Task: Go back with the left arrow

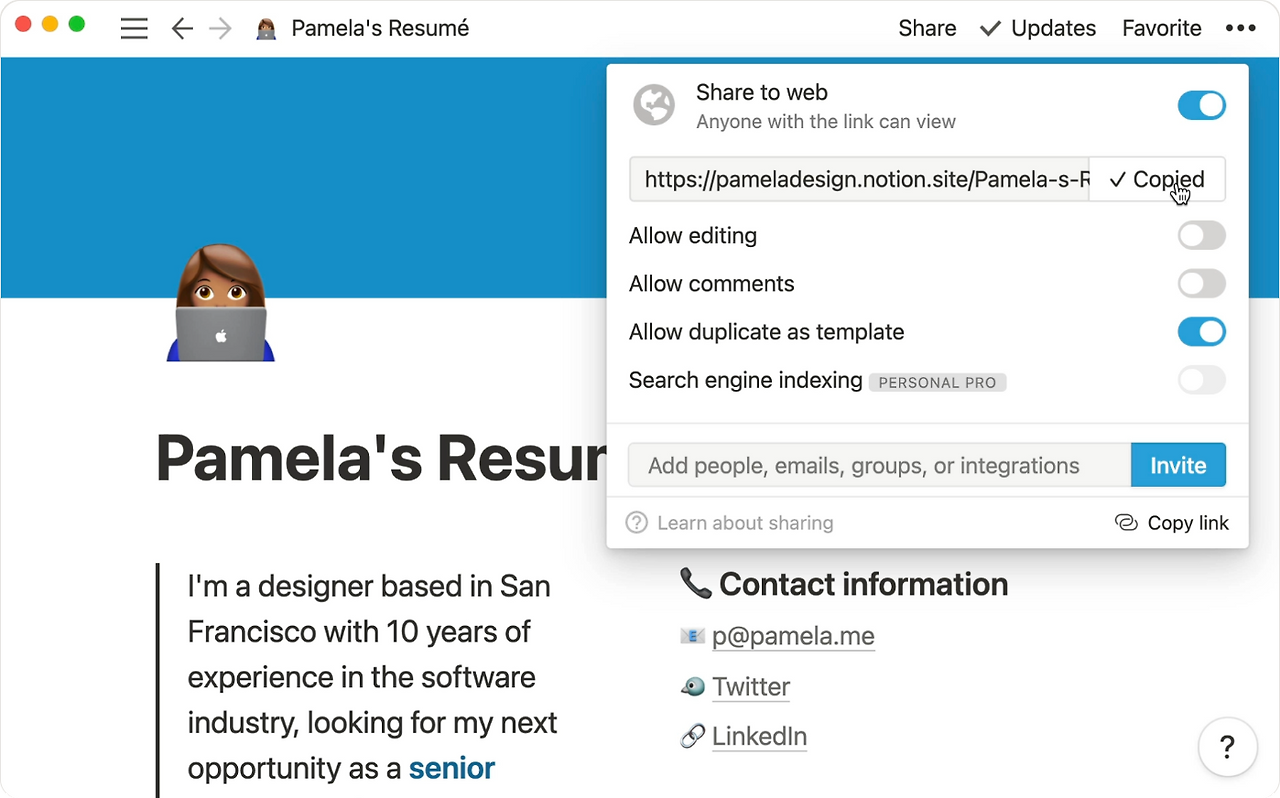Action: [x=182, y=28]
